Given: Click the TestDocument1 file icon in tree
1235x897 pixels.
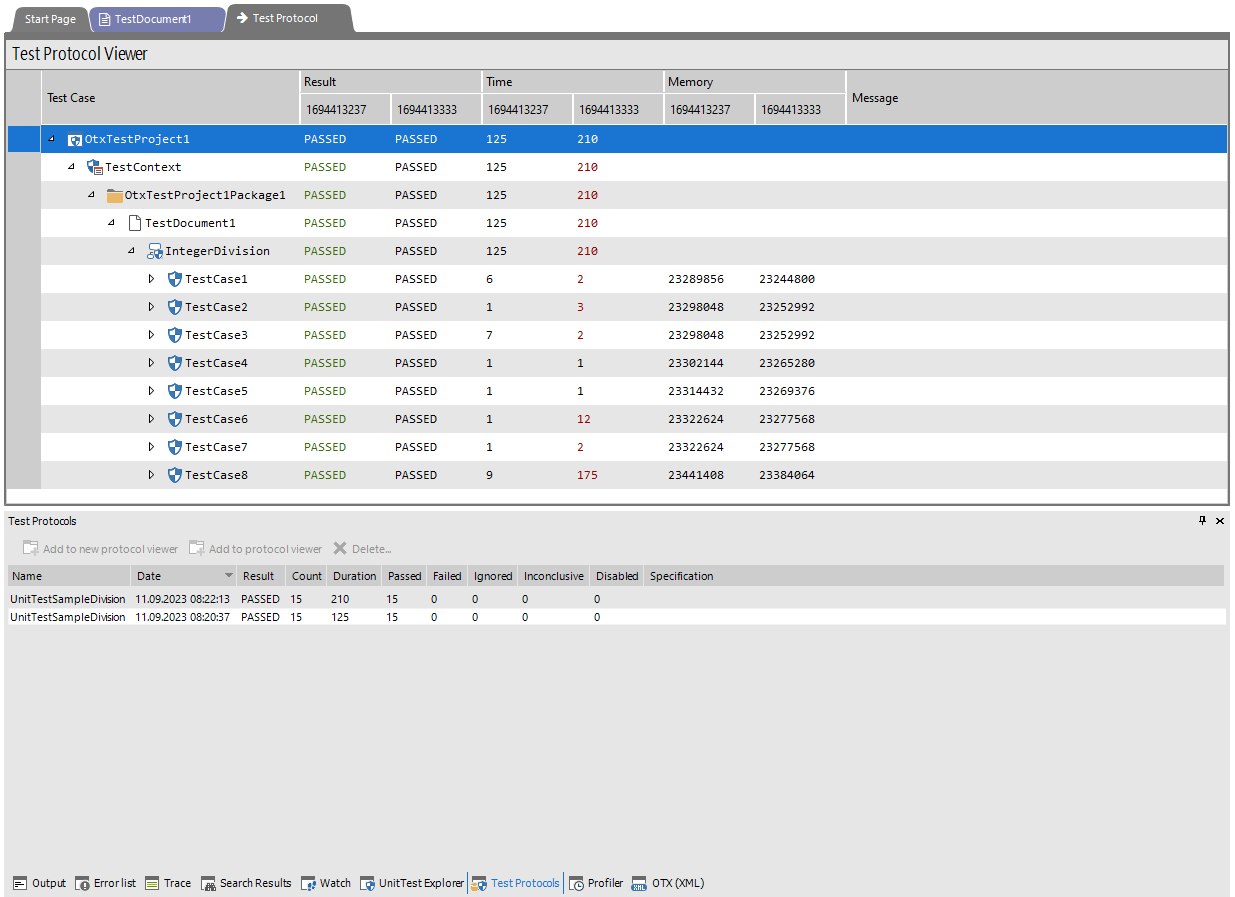Looking at the screenshot, I should (x=135, y=224).
